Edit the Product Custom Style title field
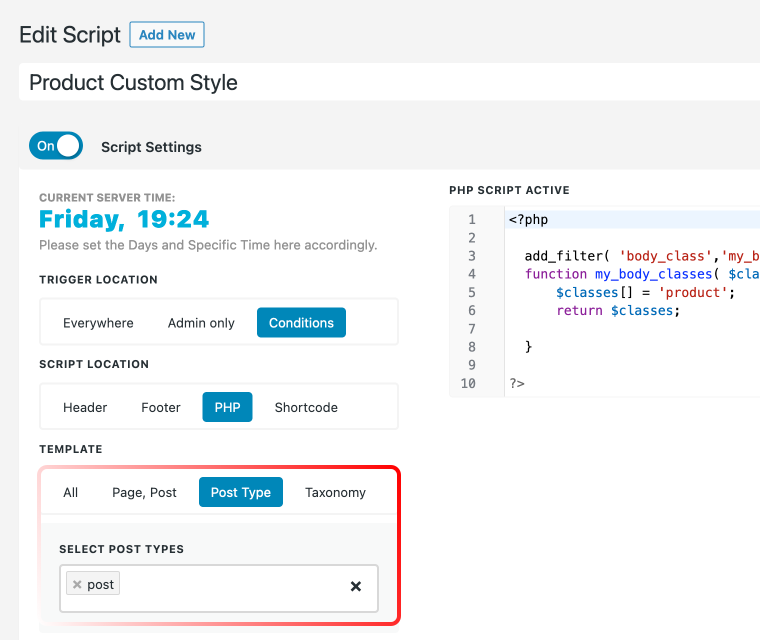760x640 pixels. pyautogui.click(x=389, y=82)
